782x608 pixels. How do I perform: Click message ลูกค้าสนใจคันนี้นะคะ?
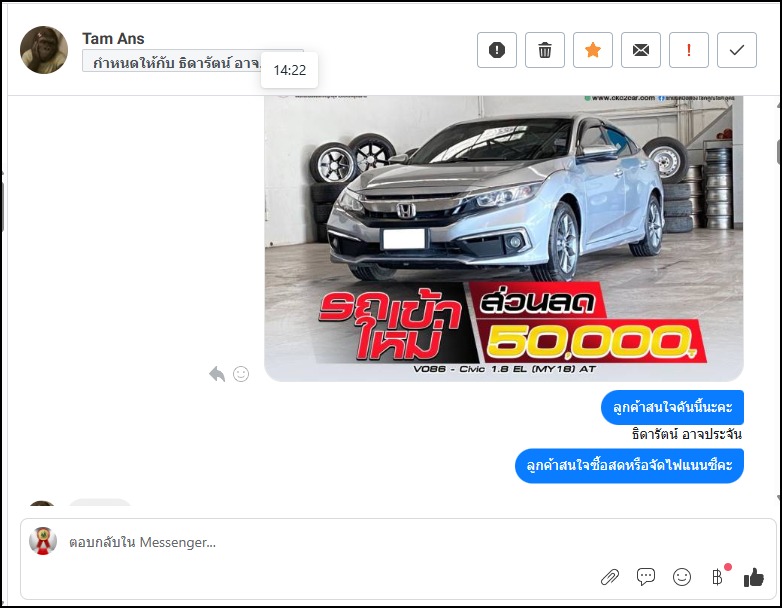(672, 407)
